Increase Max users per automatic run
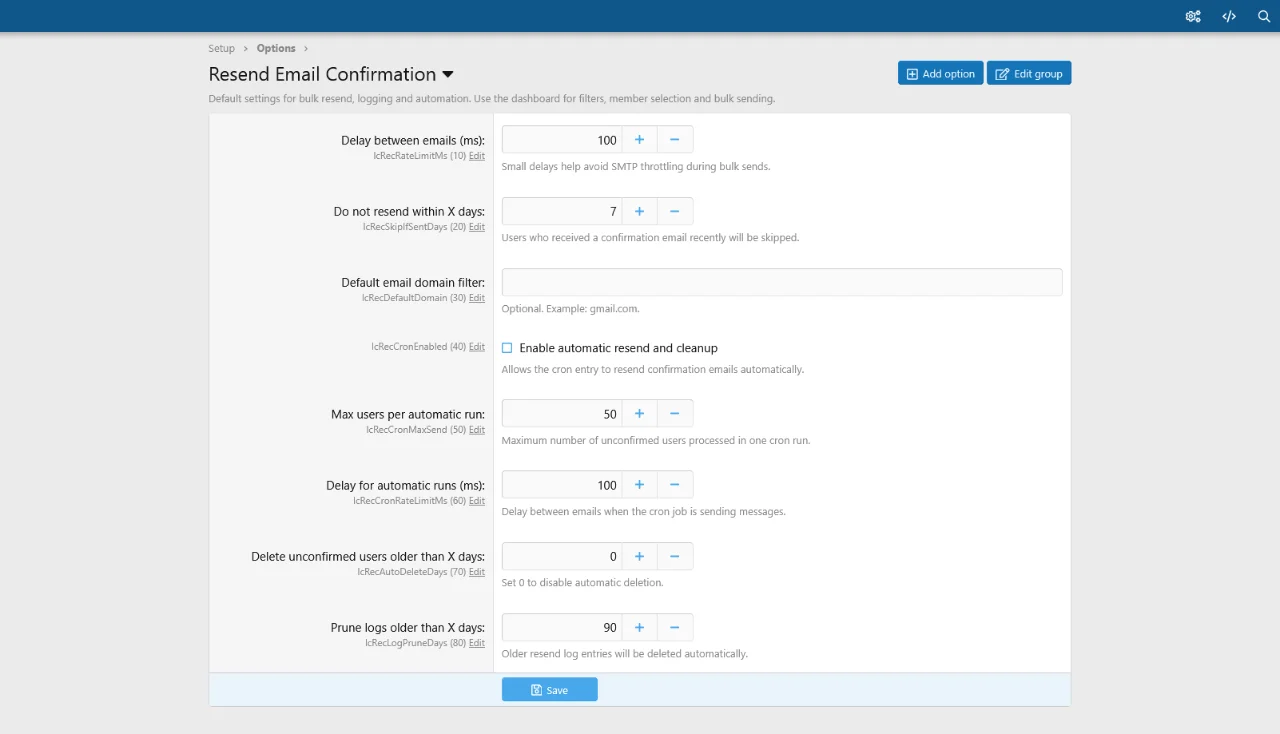Image resolution: width=1280 pixels, height=734 pixels. point(639,414)
